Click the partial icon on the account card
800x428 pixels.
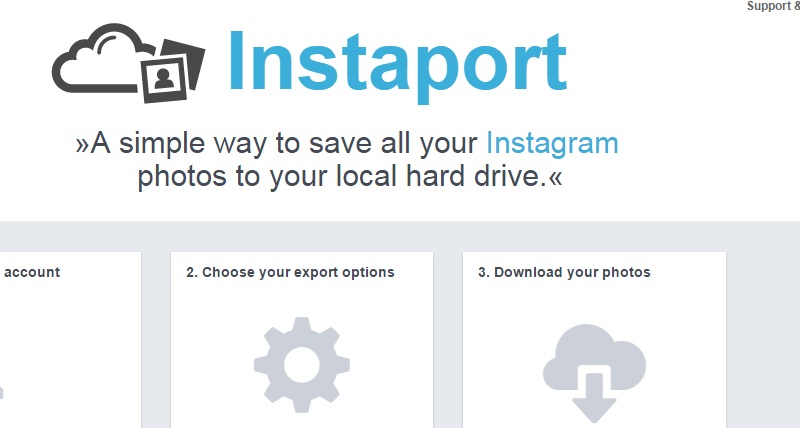pos(2,393)
